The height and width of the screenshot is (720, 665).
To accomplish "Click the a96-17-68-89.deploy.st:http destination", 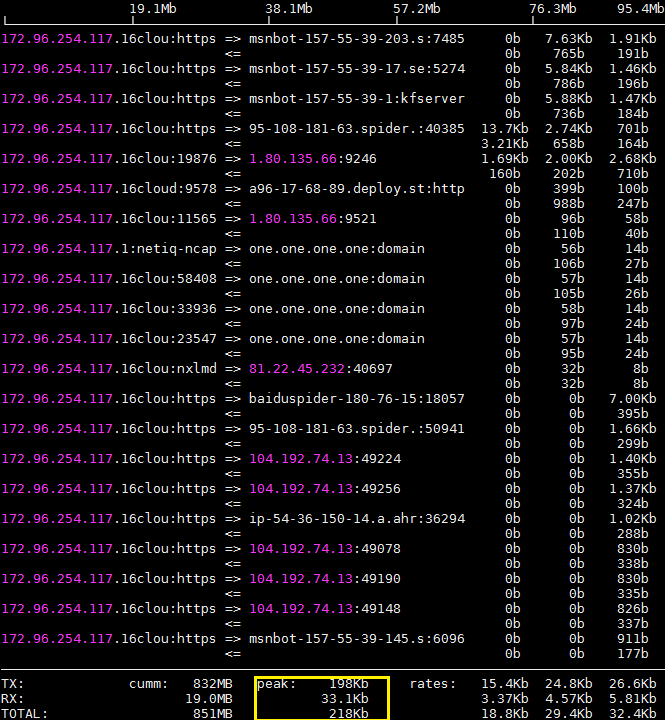I will coord(356,189).
